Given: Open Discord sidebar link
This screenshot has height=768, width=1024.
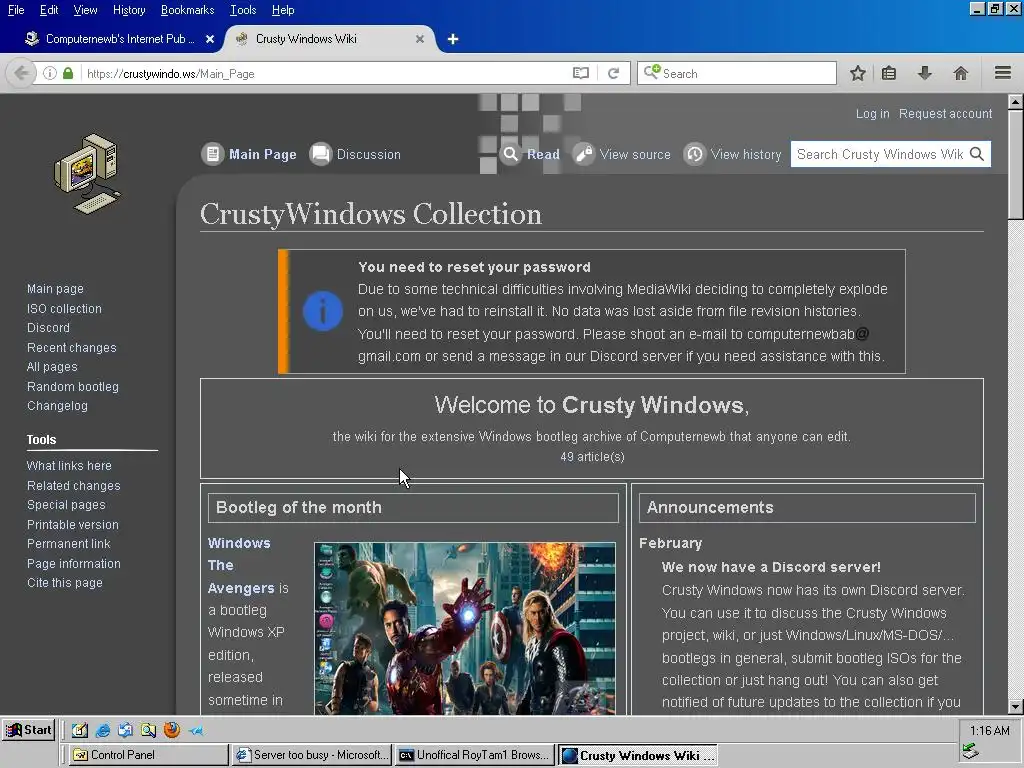Looking at the screenshot, I should tap(48, 327).
